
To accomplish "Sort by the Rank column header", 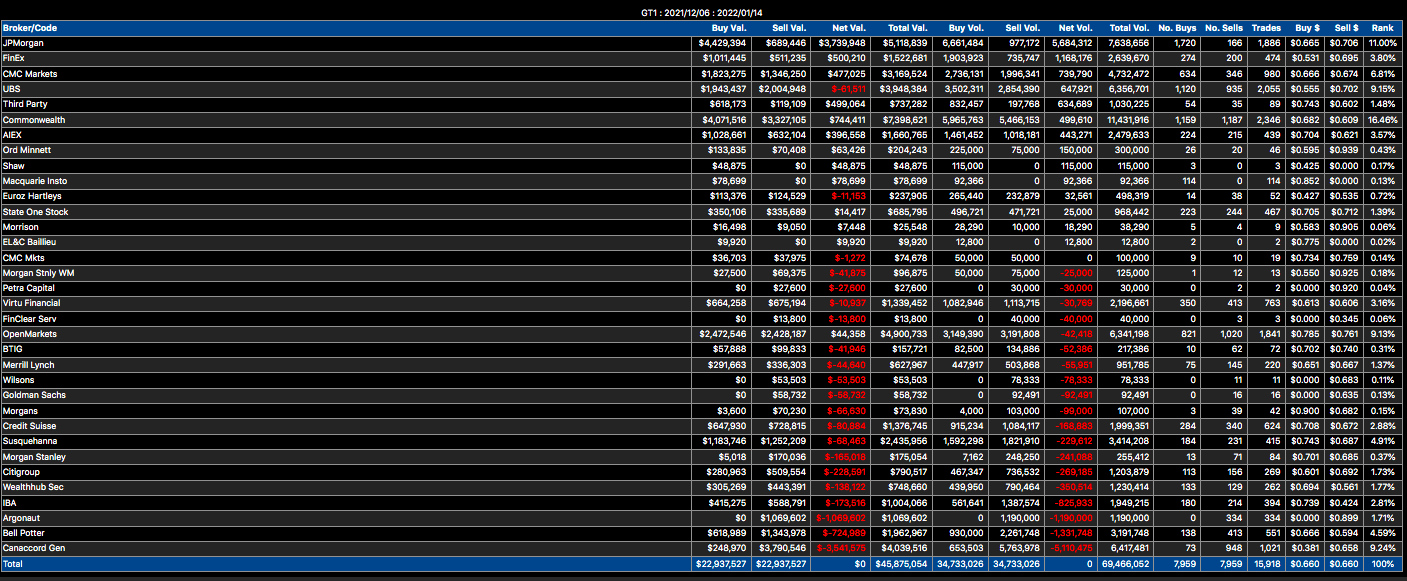I will [1383, 28].
